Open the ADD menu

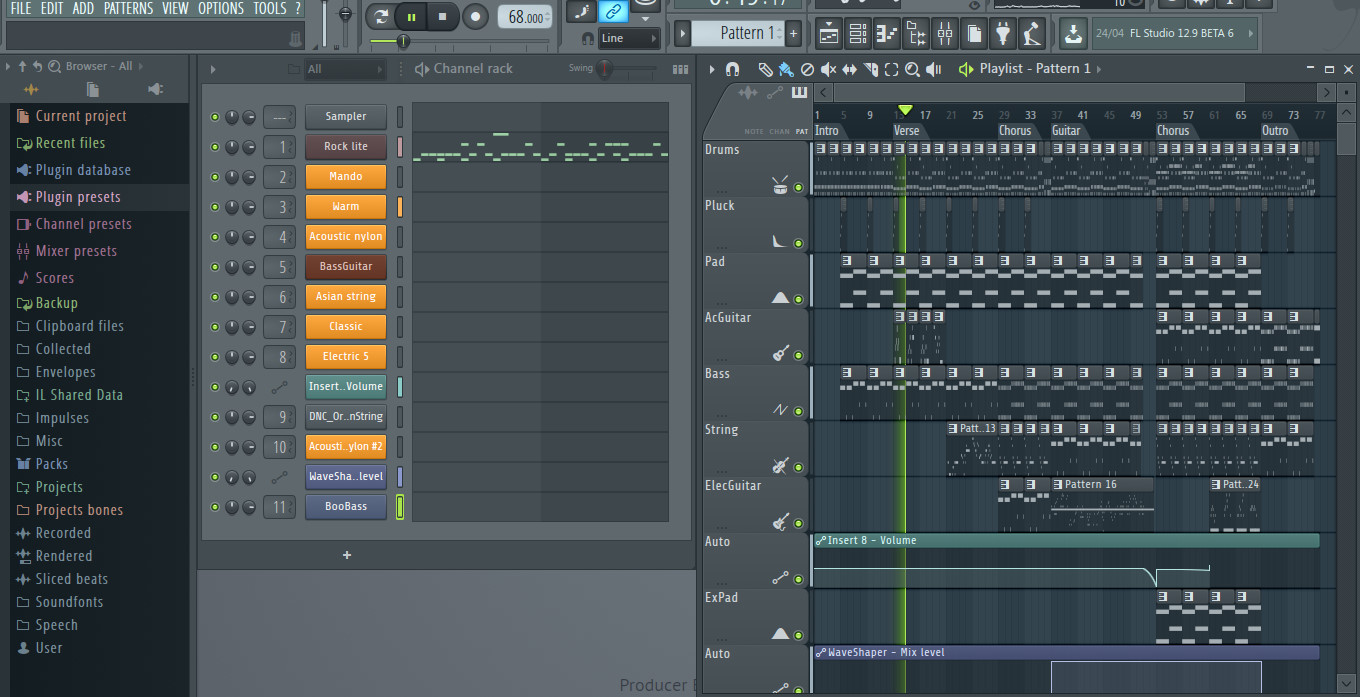(x=84, y=8)
